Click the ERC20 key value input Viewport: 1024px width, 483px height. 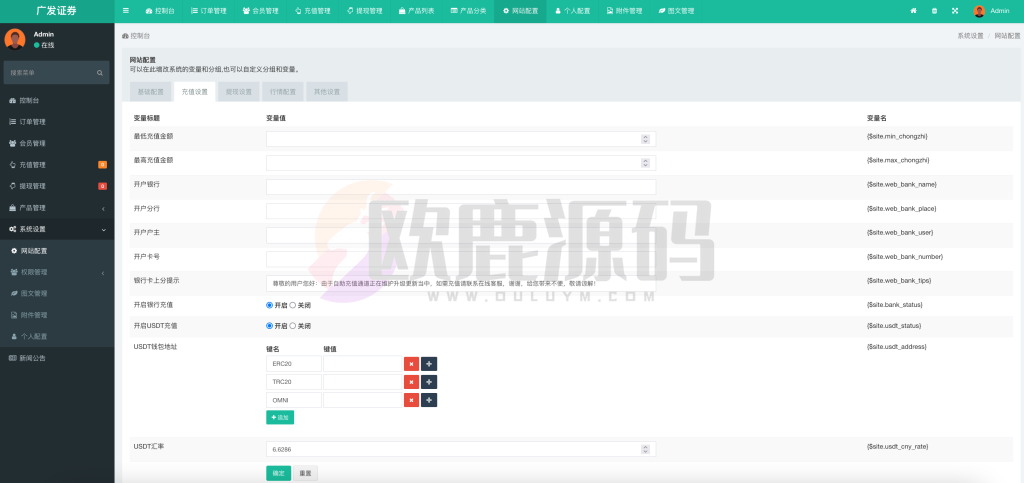coord(362,364)
